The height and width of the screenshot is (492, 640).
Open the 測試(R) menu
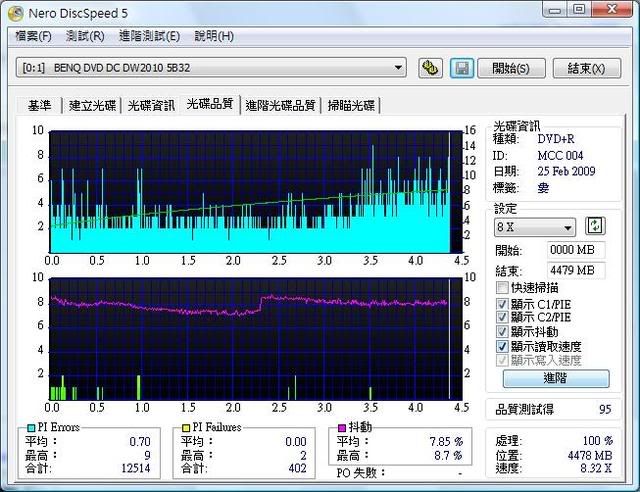click(85, 36)
